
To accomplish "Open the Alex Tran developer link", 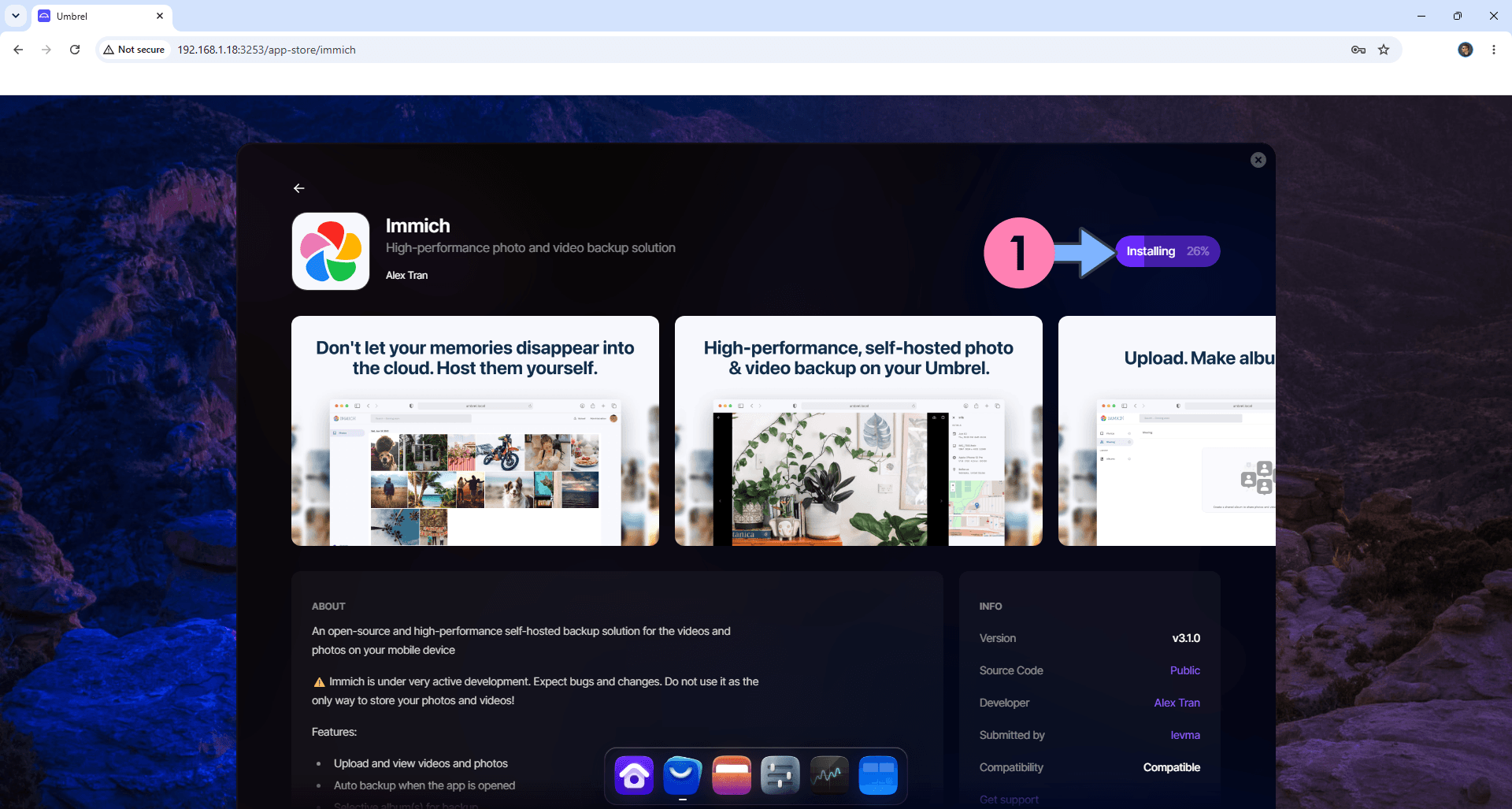I will [x=1177, y=703].
